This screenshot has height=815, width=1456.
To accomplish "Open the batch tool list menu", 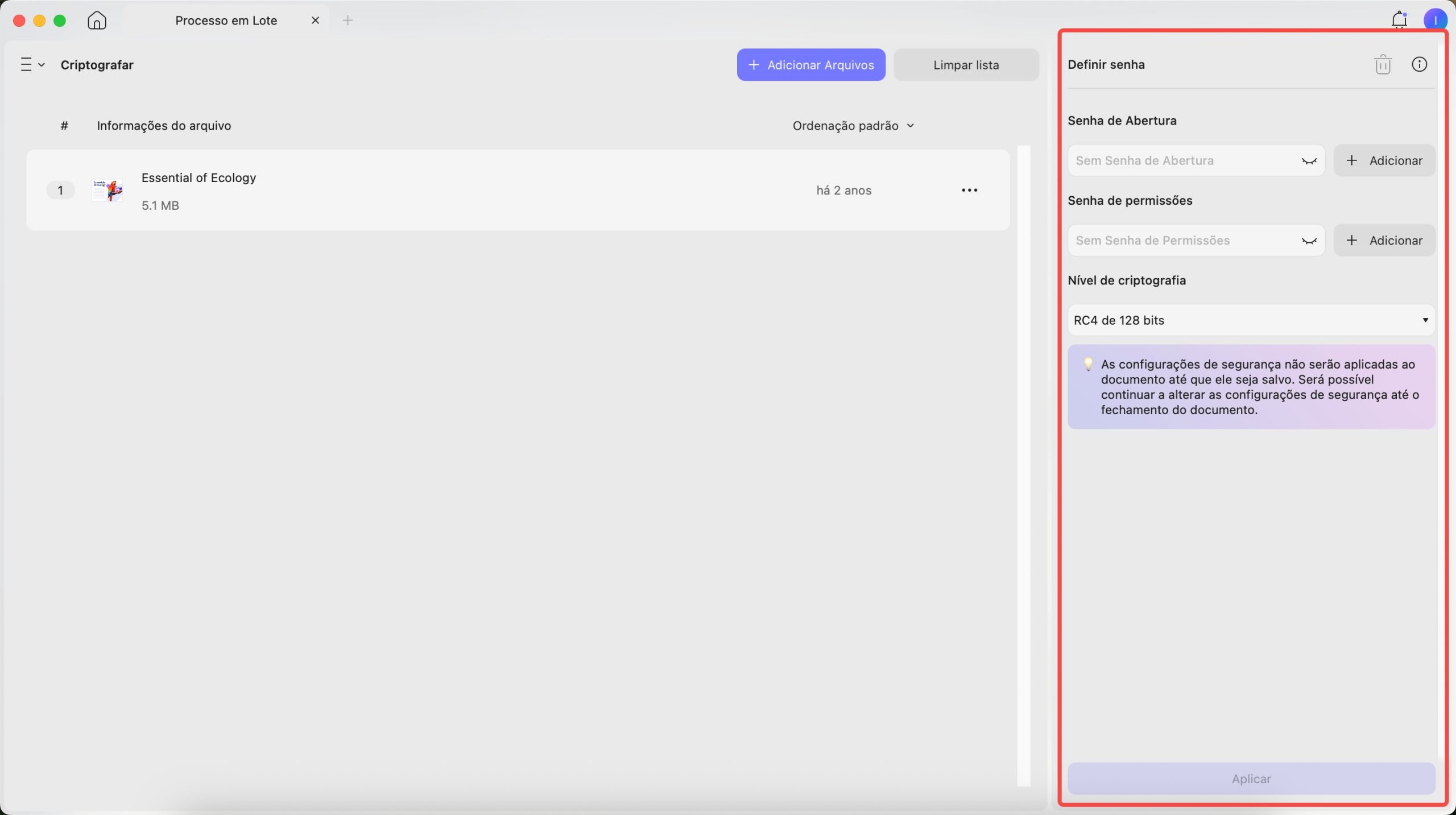I will (x=32, y=64).
